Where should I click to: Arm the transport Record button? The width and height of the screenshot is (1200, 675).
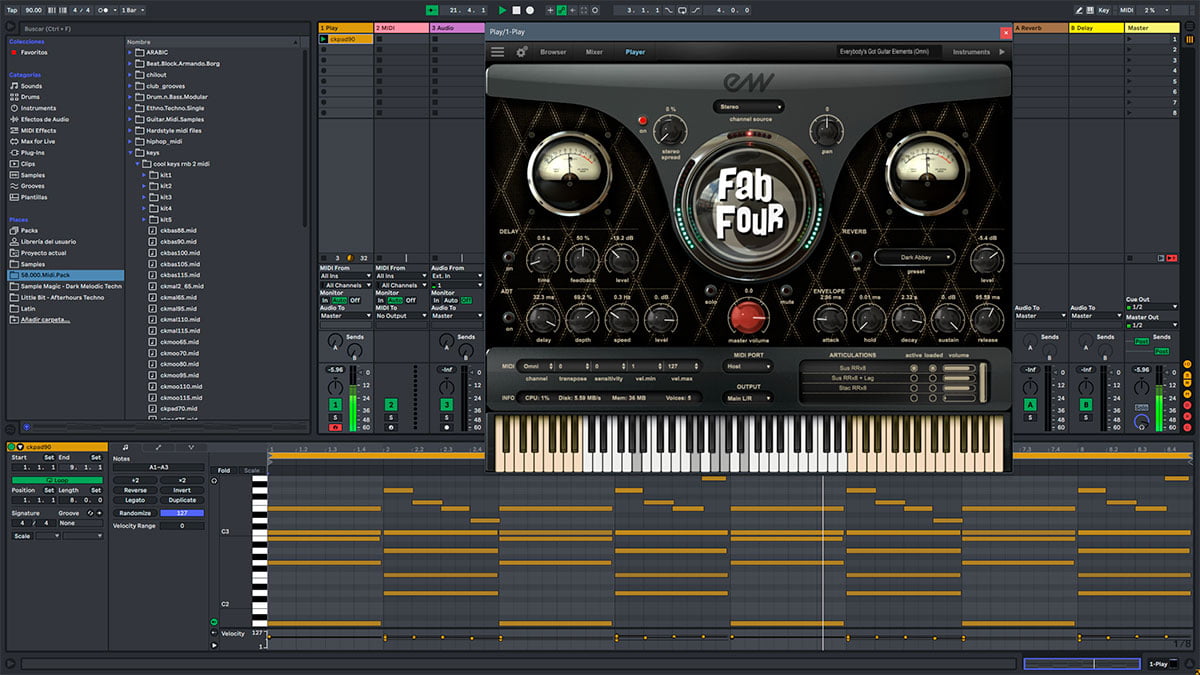tap(530, 9)
